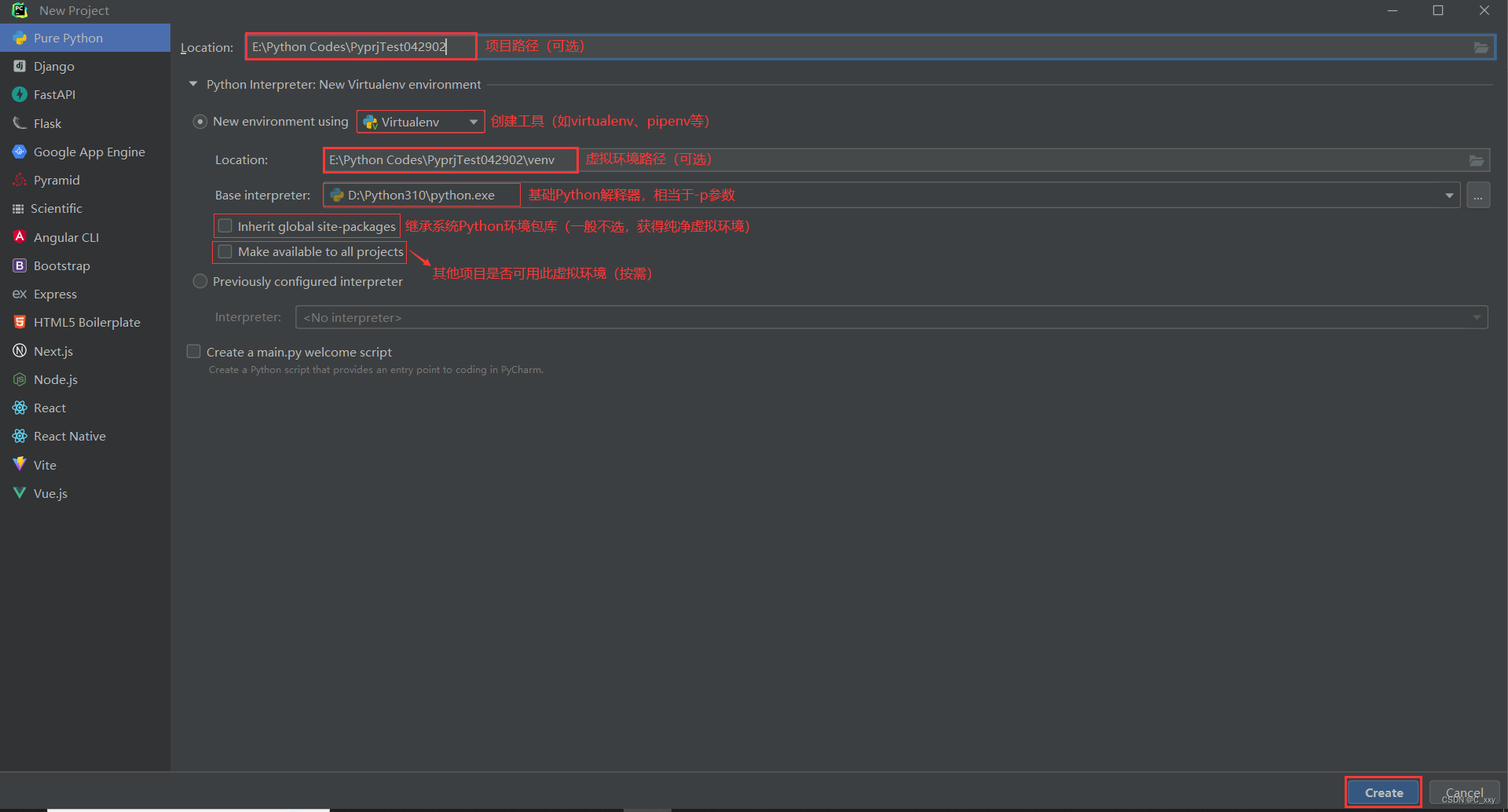
Task: Select the Express icon
Action: tap(20, 294)
